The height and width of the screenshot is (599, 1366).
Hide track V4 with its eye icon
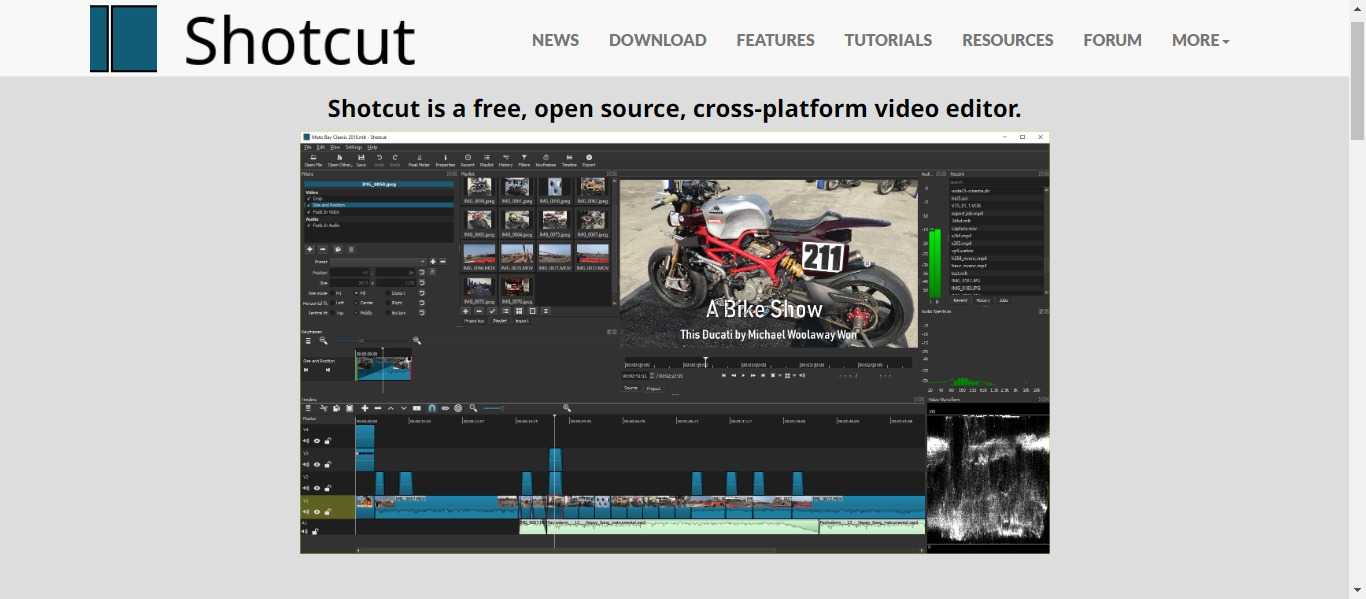[x=318, y=441]
